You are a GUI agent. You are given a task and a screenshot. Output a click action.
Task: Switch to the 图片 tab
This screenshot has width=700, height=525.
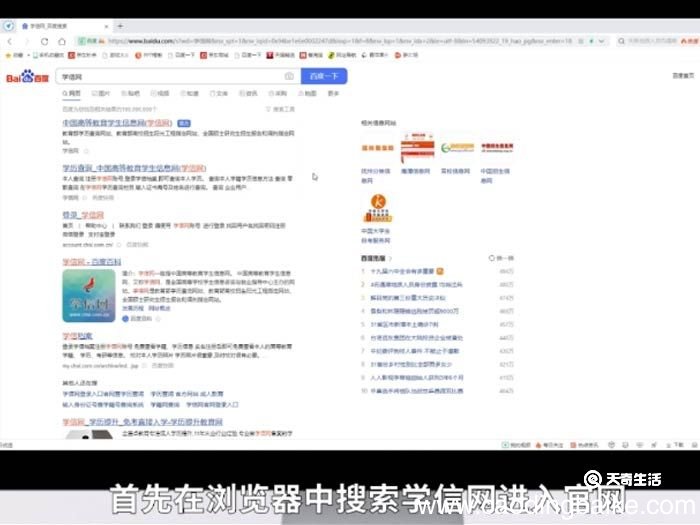tap(101, 93)
